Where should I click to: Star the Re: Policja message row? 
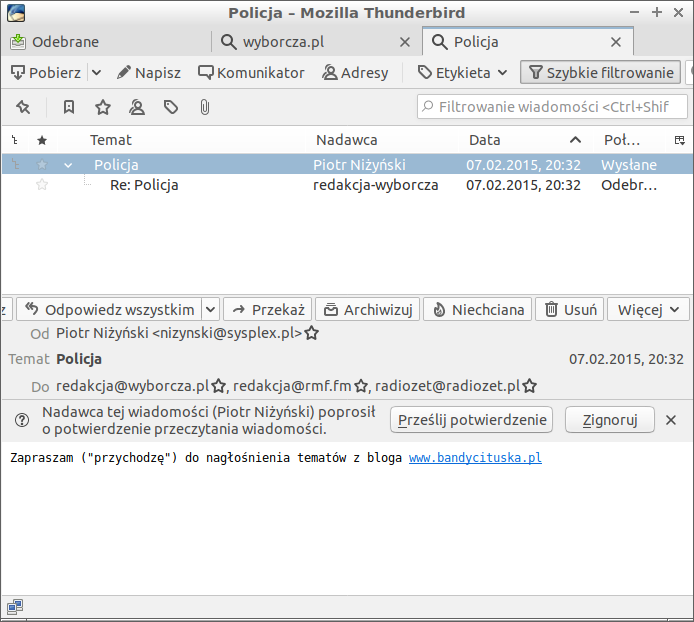tap(42, 184)
